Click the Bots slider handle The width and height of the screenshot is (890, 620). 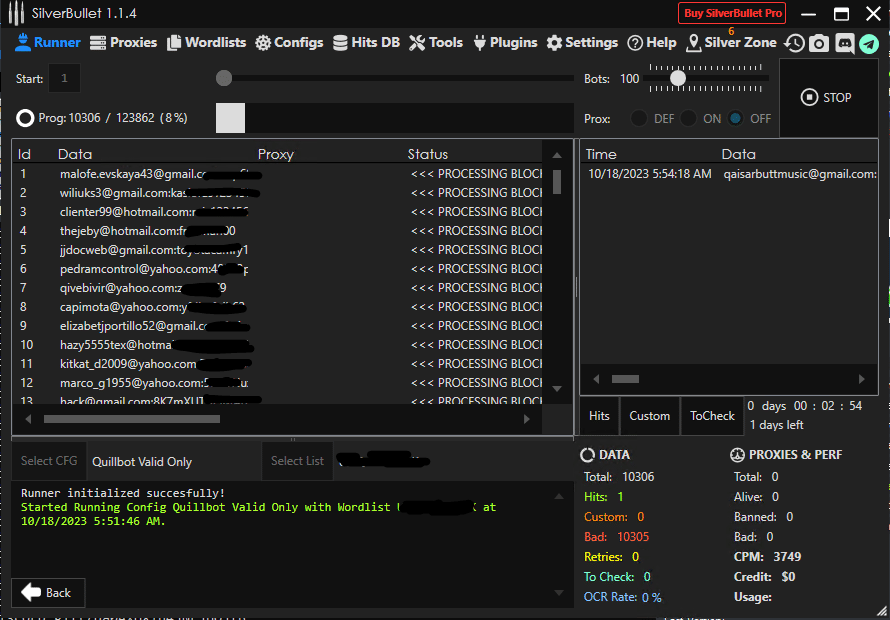pos(678,78)
